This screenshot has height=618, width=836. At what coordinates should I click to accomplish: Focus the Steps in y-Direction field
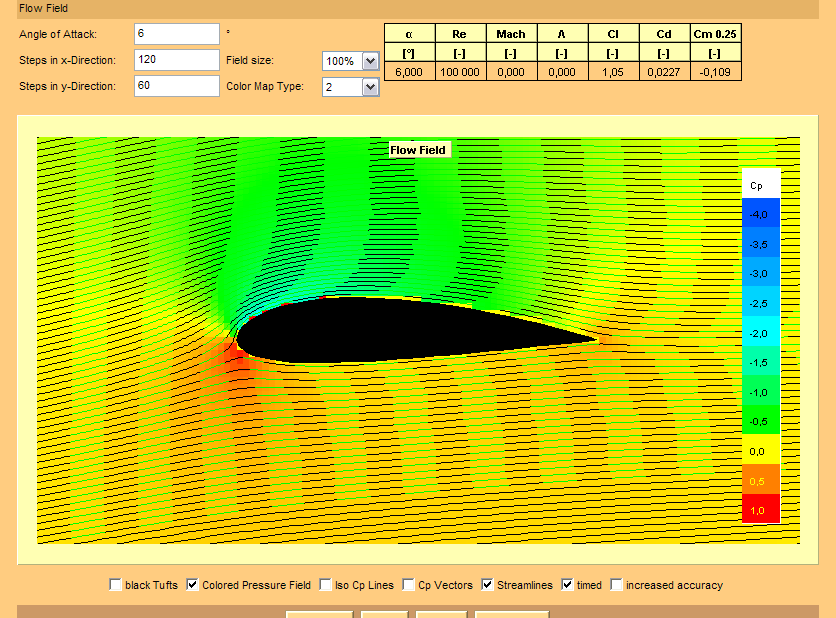pos(176,86)
